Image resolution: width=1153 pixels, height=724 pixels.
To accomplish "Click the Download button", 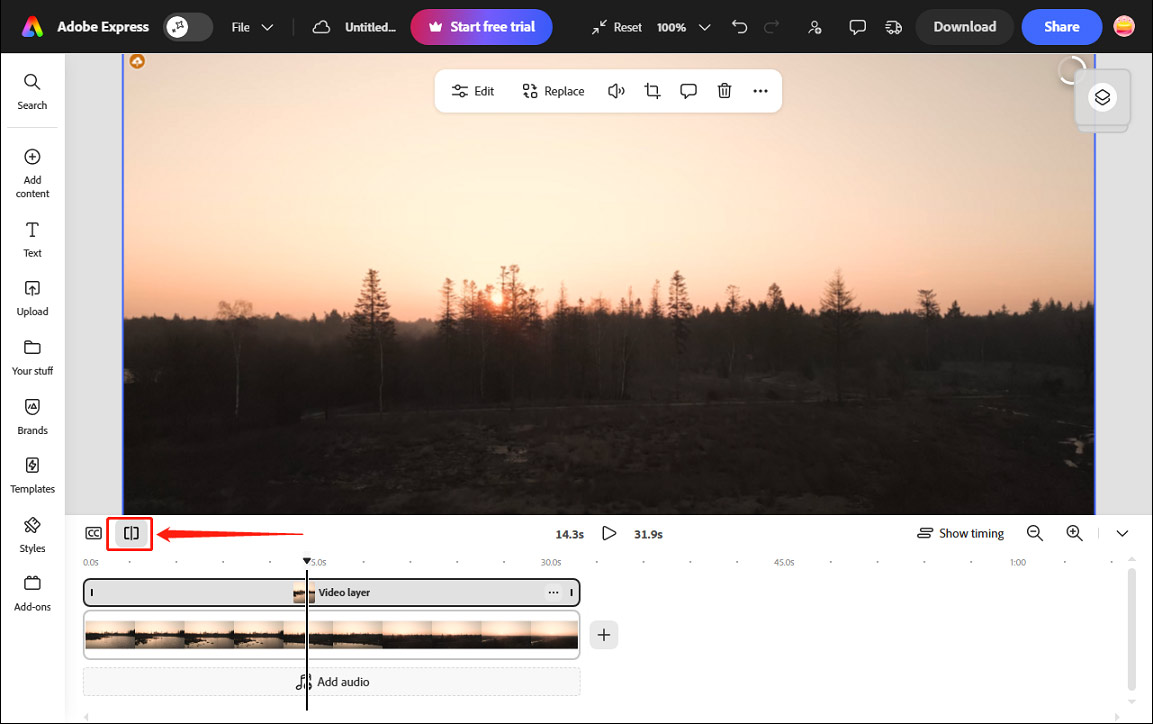I will (x=965, y=27).
